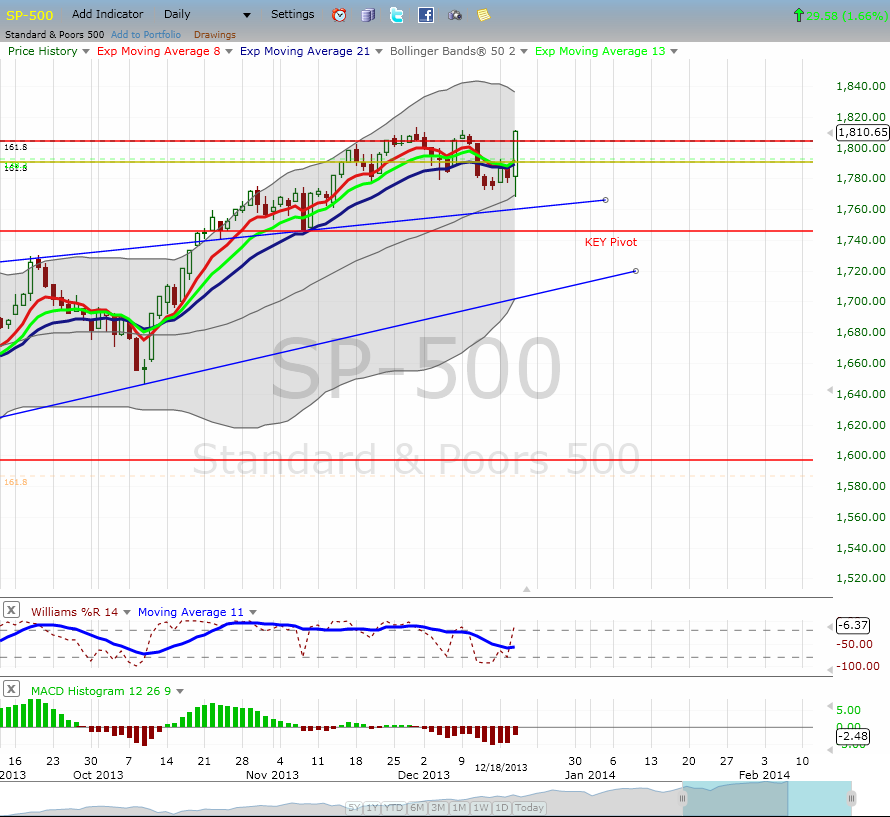Click the Add to Portfolio link
Screen dimensions: 890x817
pos(146,35)
